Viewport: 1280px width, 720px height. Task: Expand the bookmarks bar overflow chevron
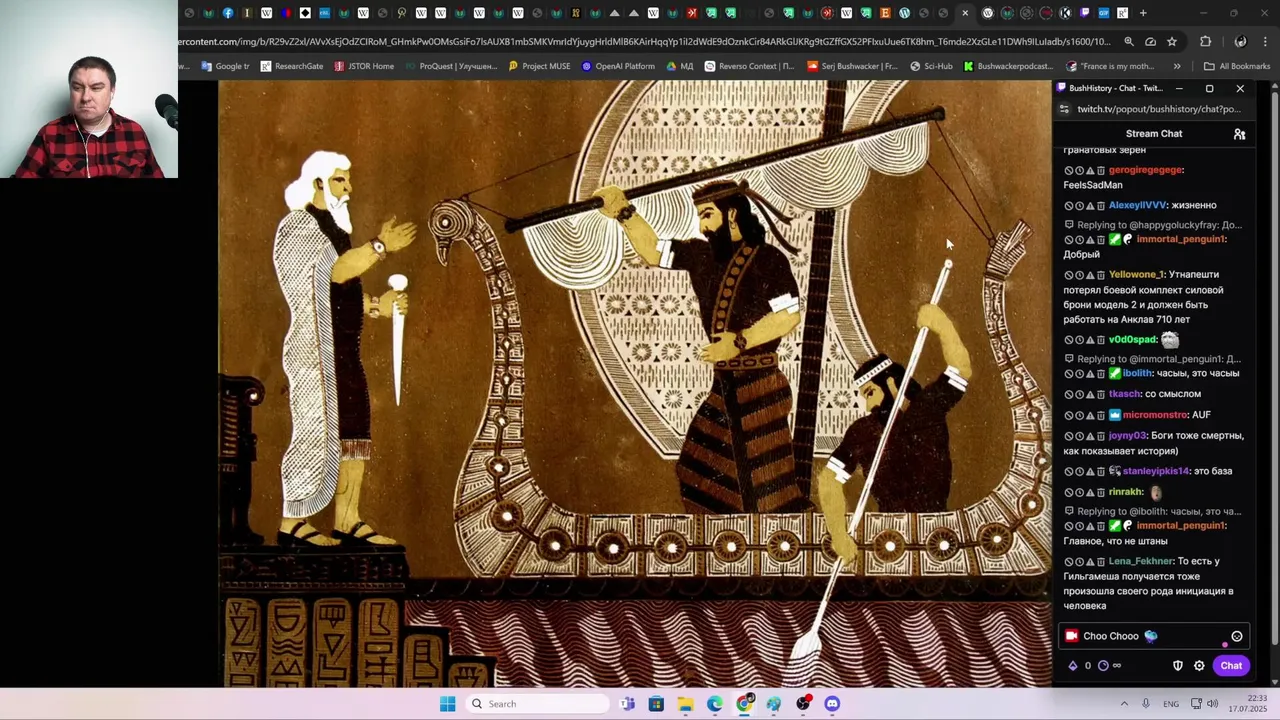pos(1177,67)
